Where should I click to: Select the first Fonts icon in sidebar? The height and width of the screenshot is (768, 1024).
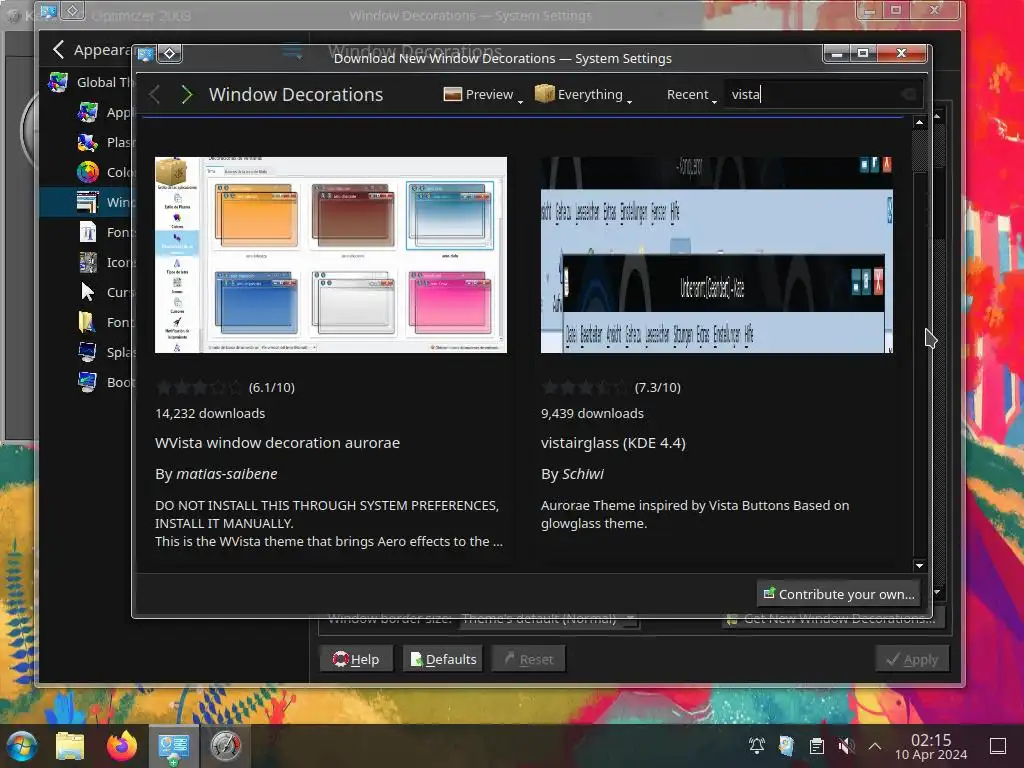coord(88,232)
